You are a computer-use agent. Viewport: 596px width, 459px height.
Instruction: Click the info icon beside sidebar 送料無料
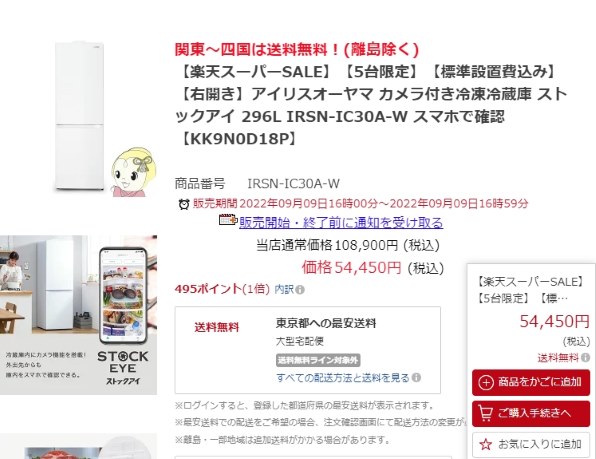click(585, 358)
